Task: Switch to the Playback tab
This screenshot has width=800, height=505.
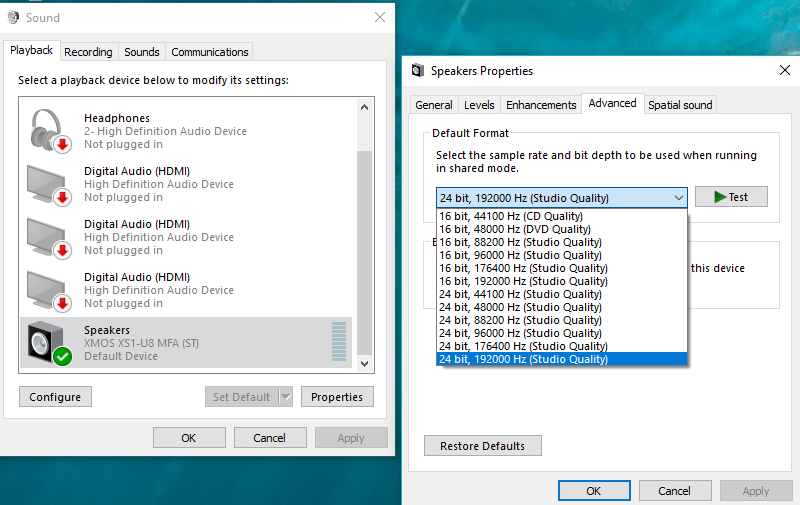Action: click(x=32, y=50)
